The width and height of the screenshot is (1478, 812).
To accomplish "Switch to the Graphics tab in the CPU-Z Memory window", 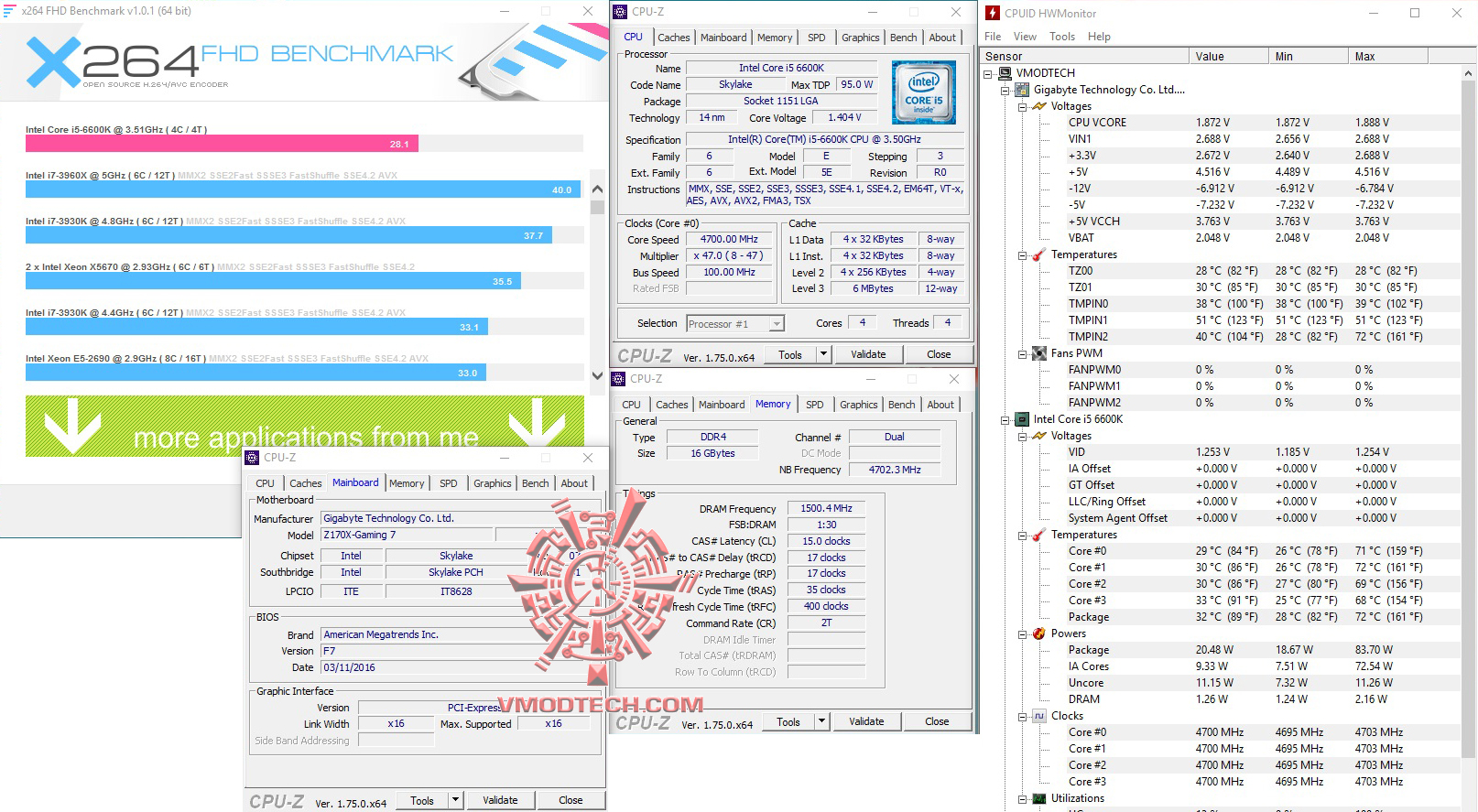I will (859, 405).
